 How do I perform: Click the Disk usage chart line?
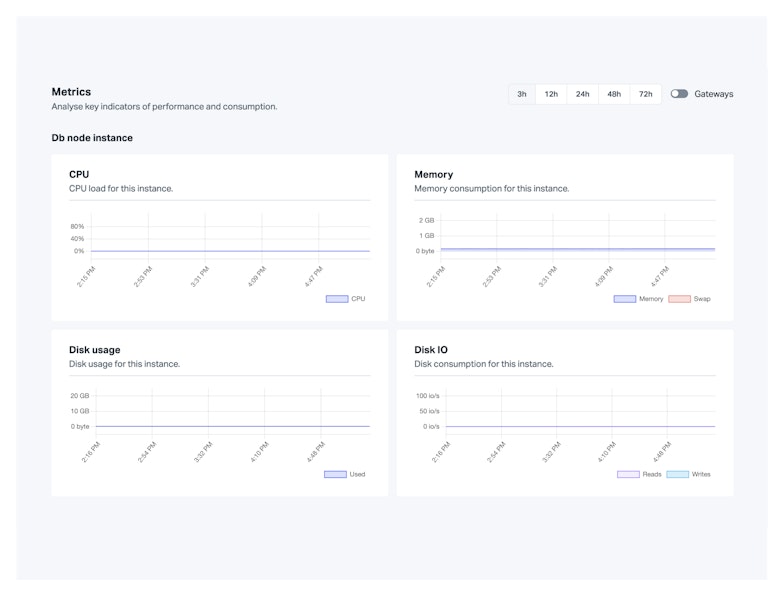[230, 427]
